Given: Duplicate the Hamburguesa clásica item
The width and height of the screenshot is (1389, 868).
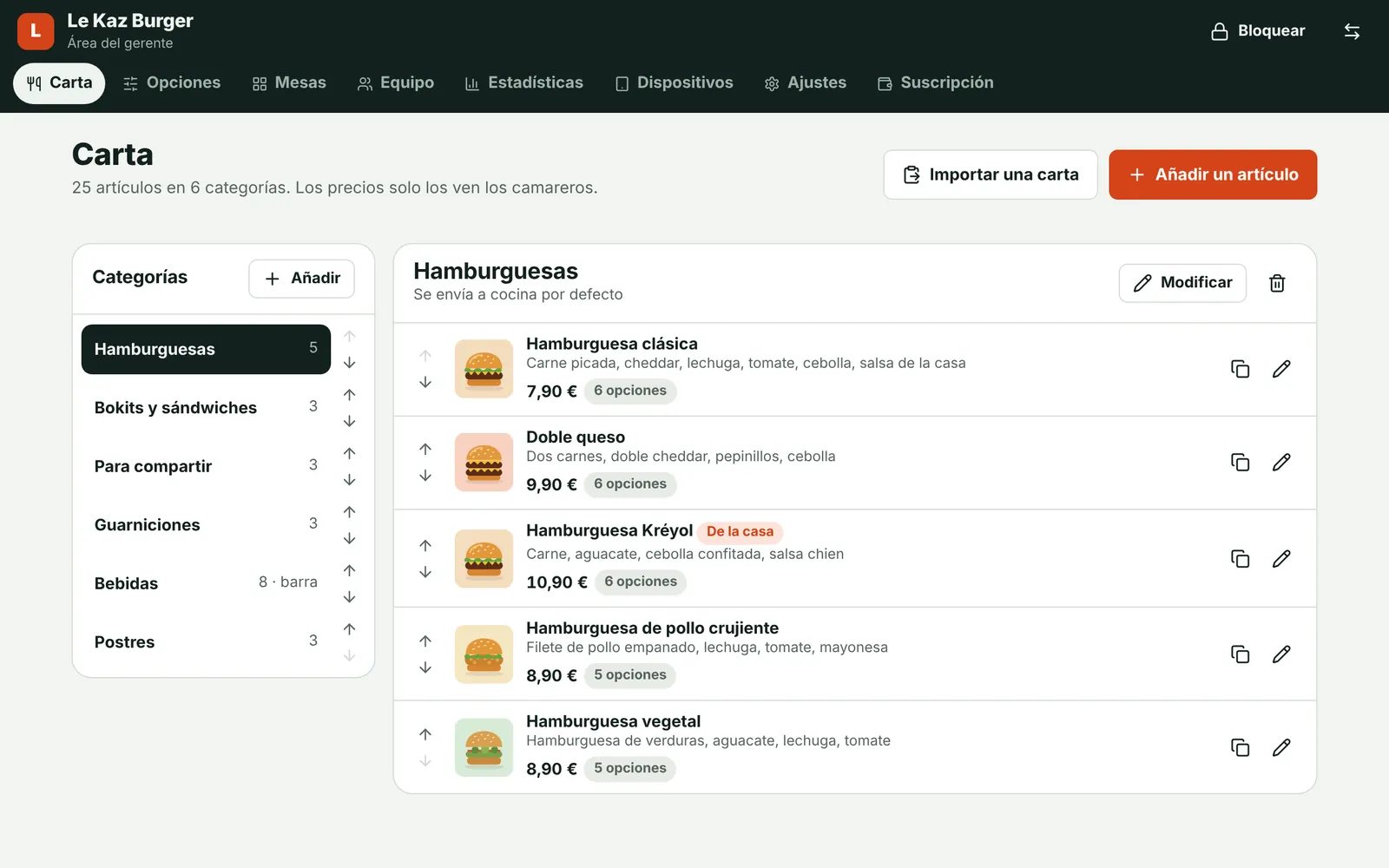Looking at the screenshot, I should click(x=1241, y=369).
